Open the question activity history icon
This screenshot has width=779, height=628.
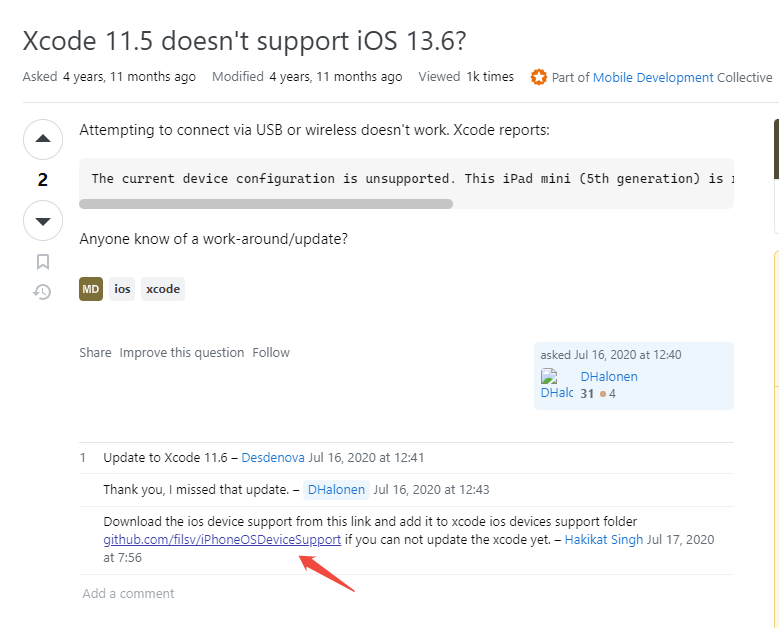[42, 292]
